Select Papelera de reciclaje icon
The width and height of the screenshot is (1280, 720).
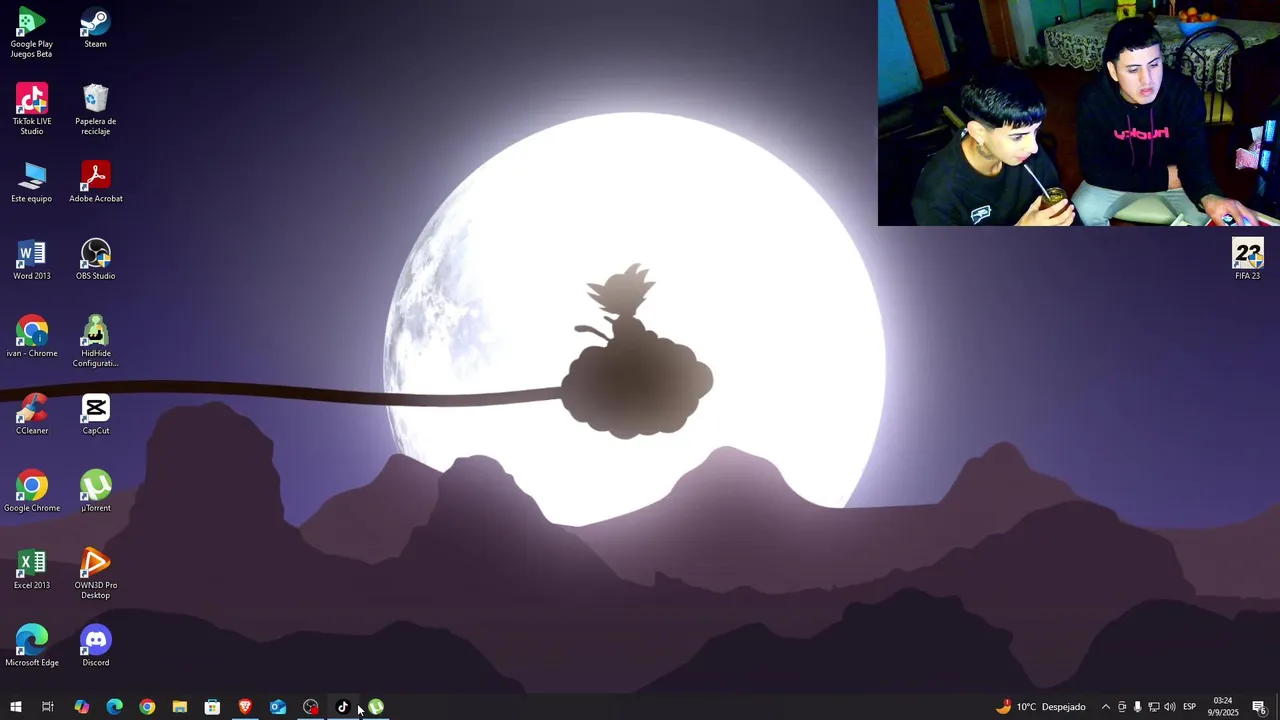(95, 109)
